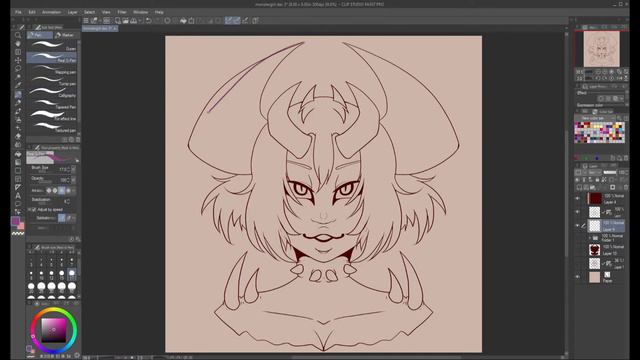
Task: Hide the Paper layer eye icon
Action: 578,277
